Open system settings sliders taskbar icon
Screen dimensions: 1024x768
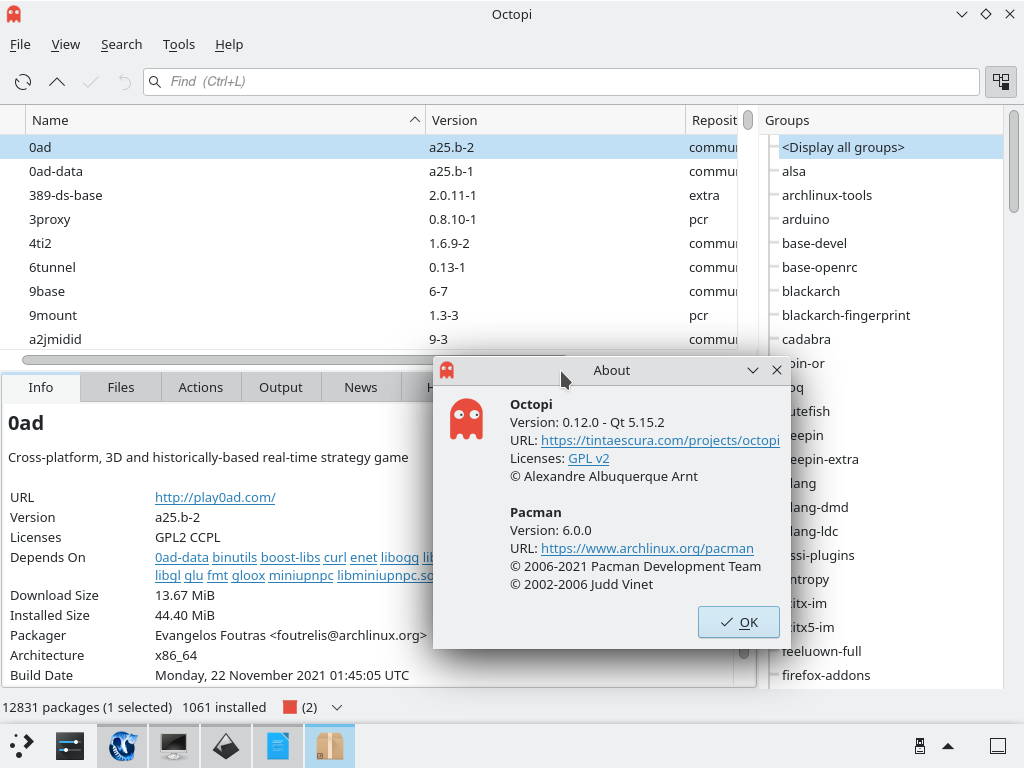pos(70,746)
